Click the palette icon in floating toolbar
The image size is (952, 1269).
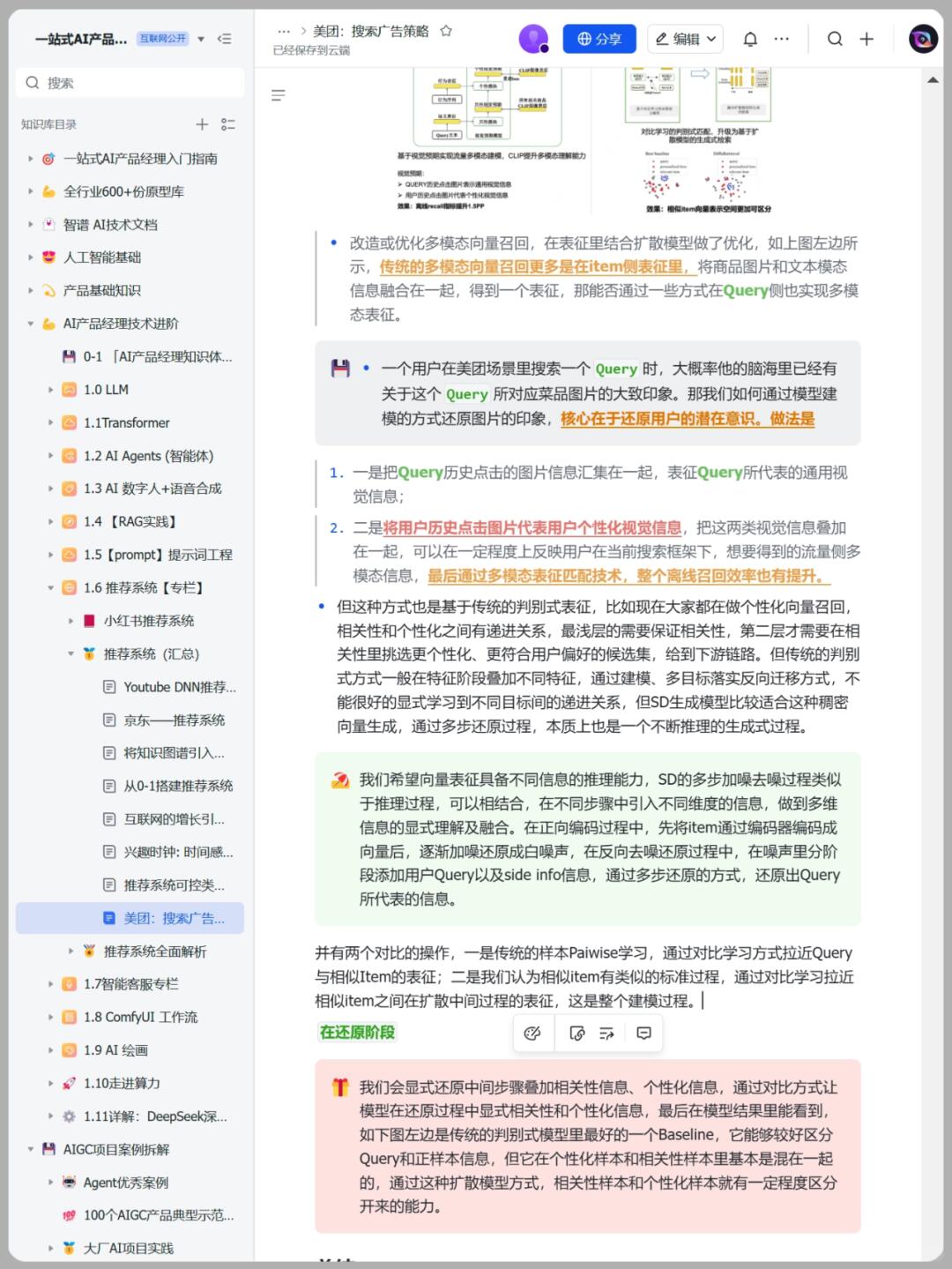(x=532, y=1034)
